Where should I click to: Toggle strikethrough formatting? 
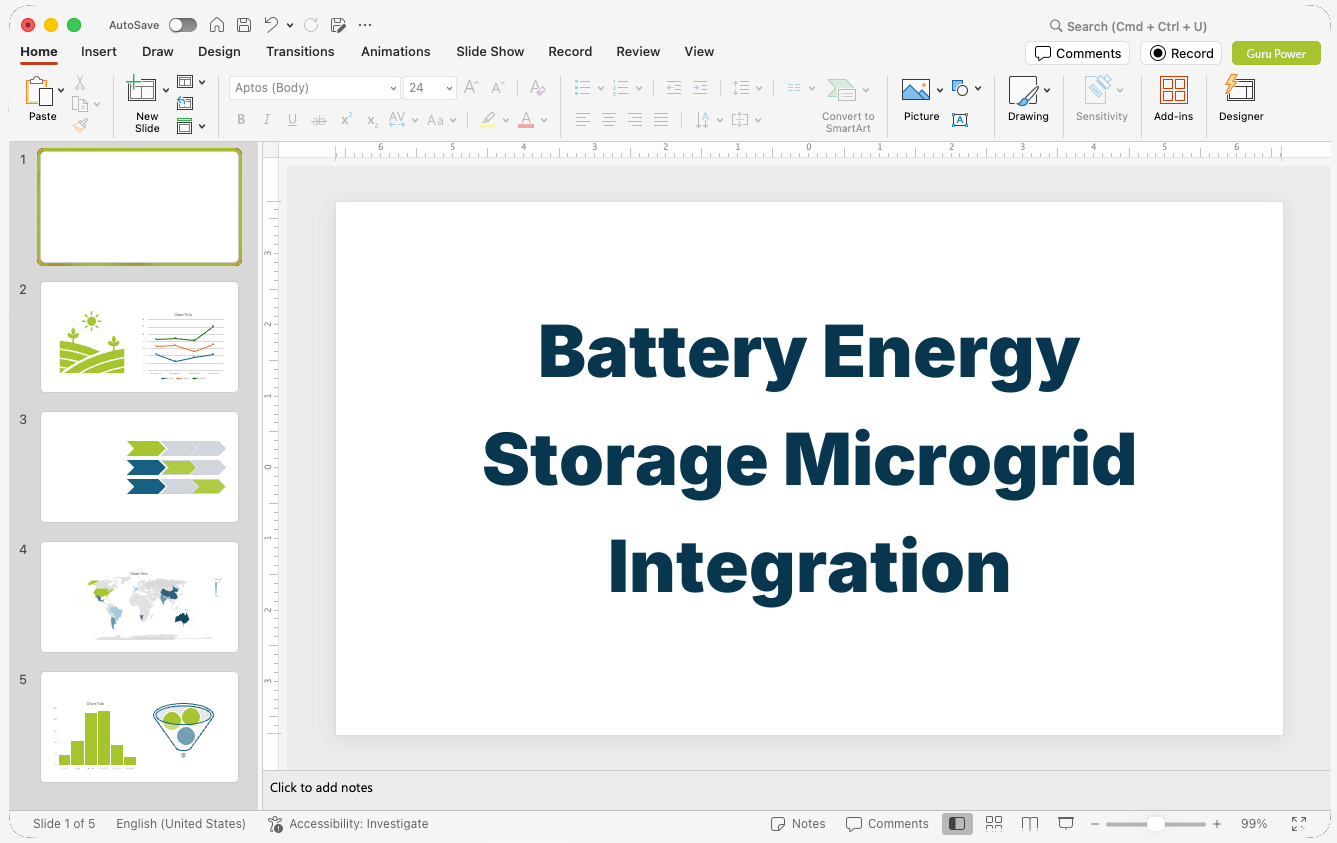click(x=319, y=120)
